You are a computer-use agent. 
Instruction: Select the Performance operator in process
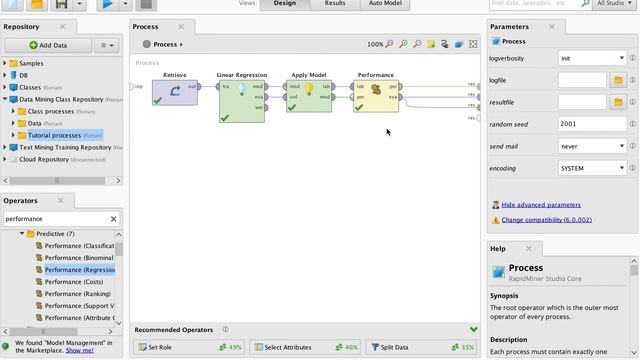376,96
